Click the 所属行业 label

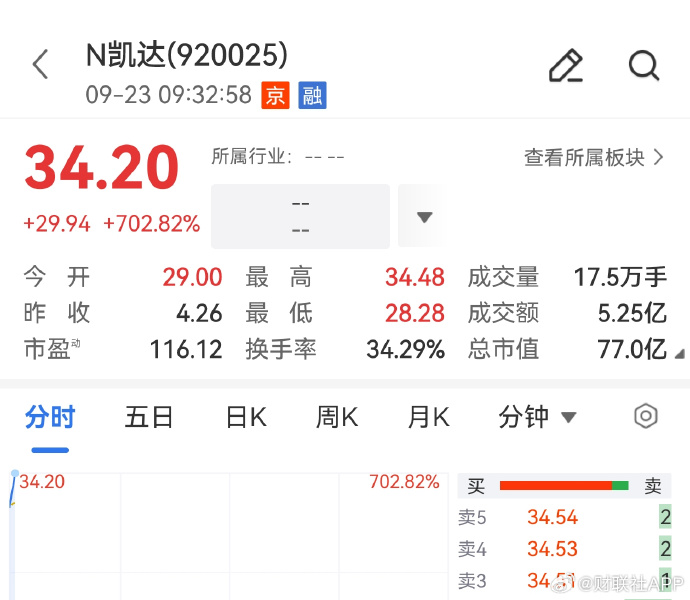click(x=252, y=156)
